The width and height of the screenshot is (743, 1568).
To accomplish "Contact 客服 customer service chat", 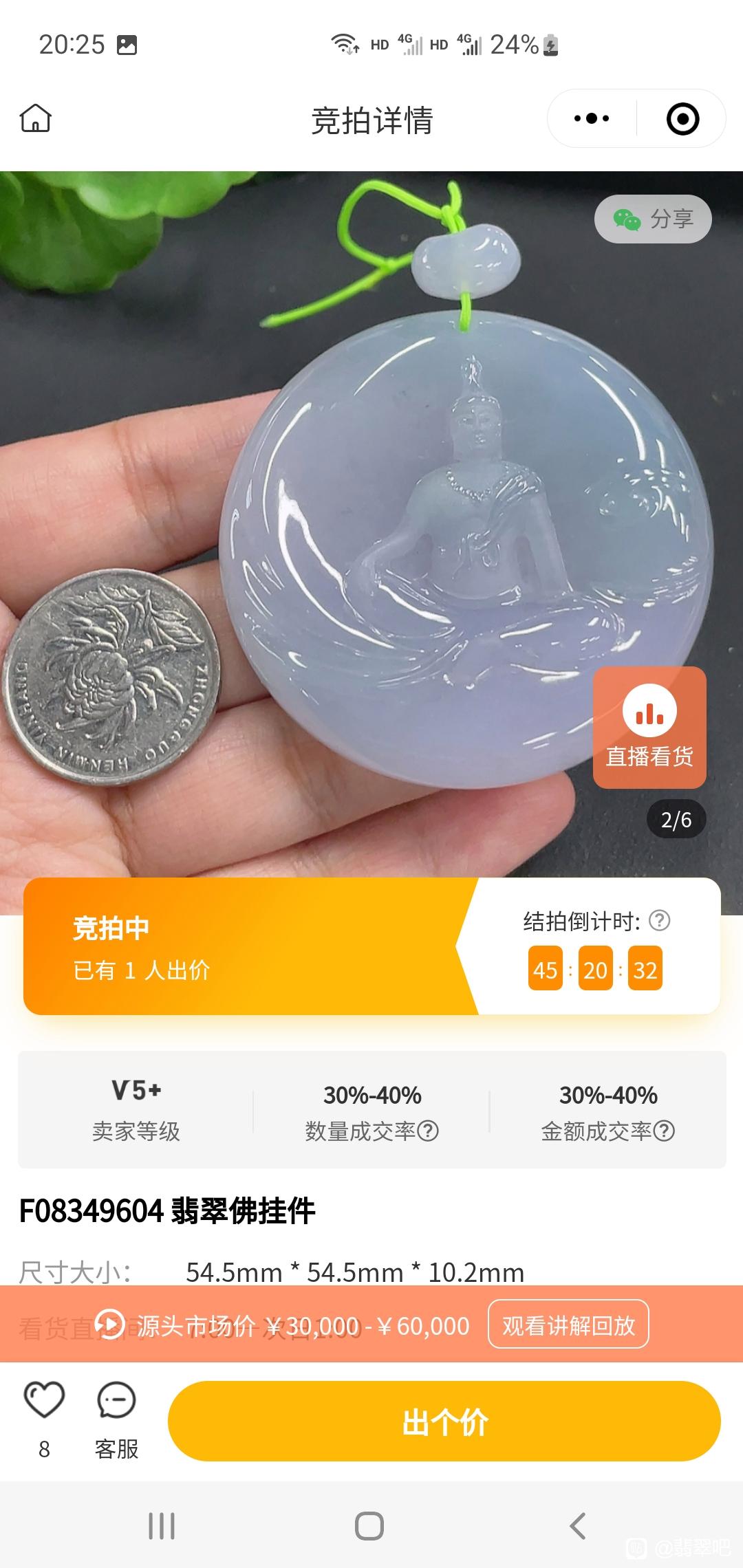I will 116,1419.
